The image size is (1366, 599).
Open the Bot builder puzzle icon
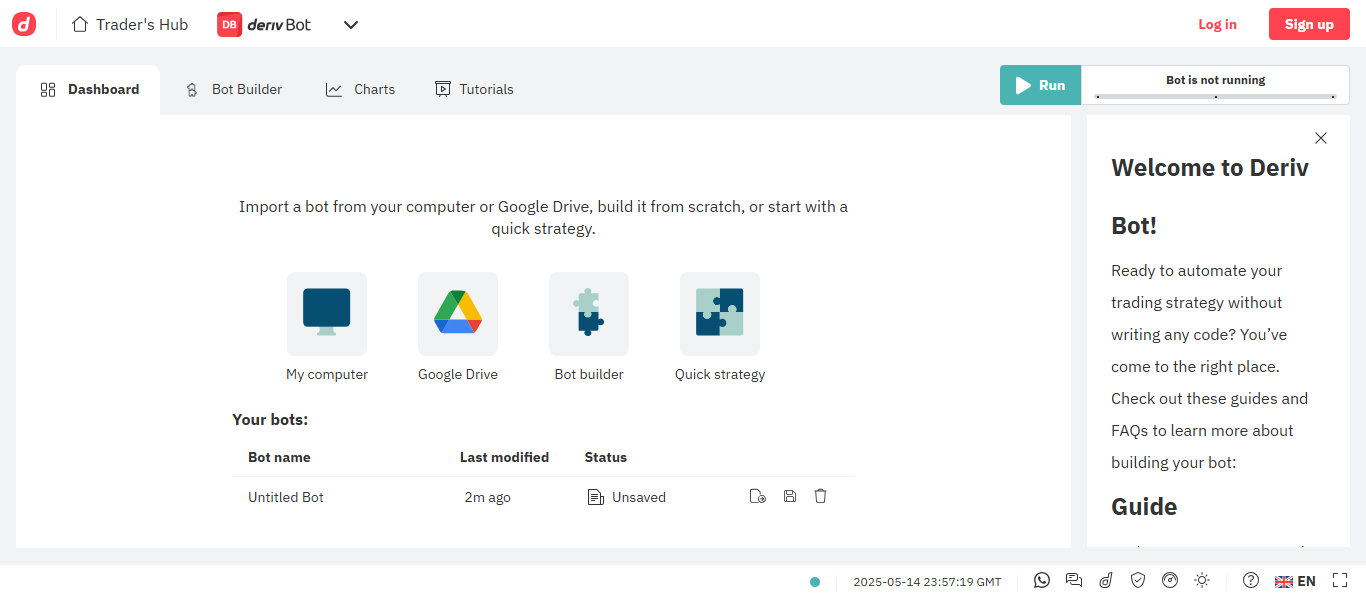coord(589,313)
